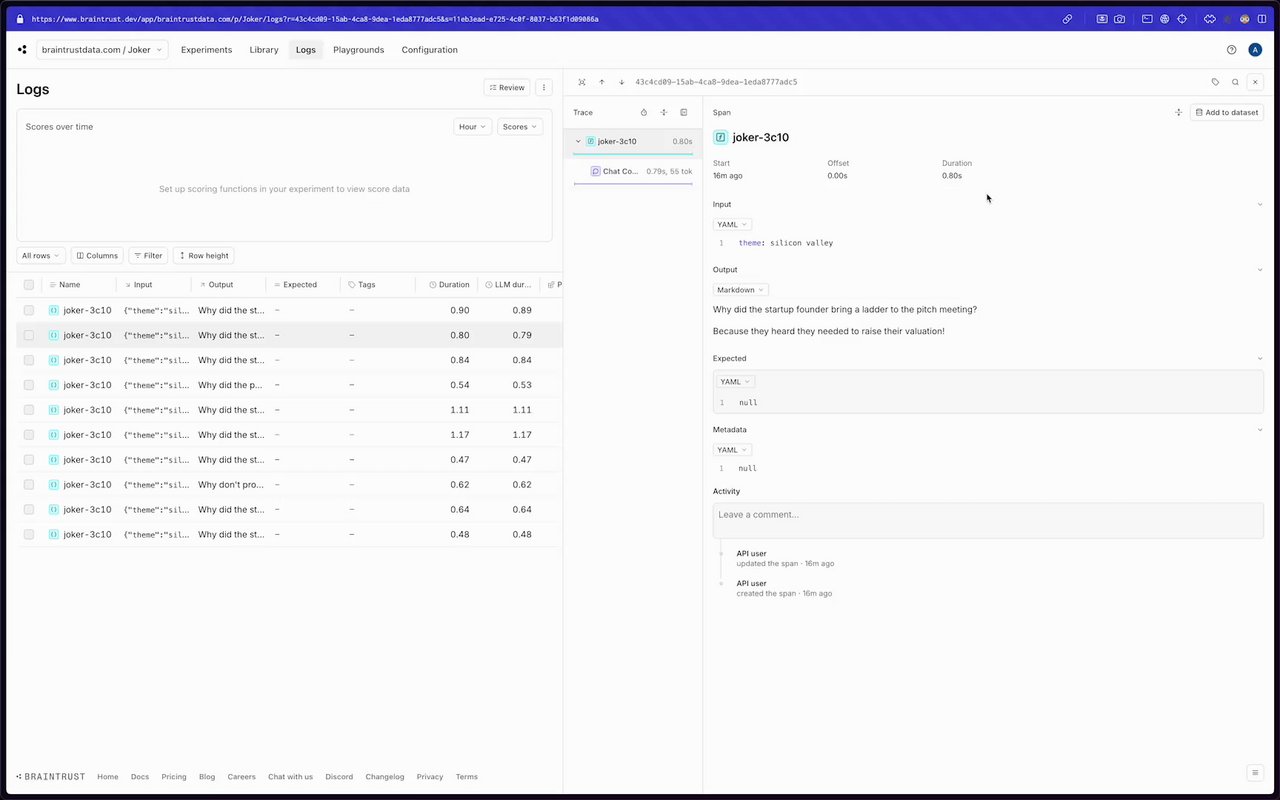
Task: Go to the Configuration tab
Action: click(430, 50)
